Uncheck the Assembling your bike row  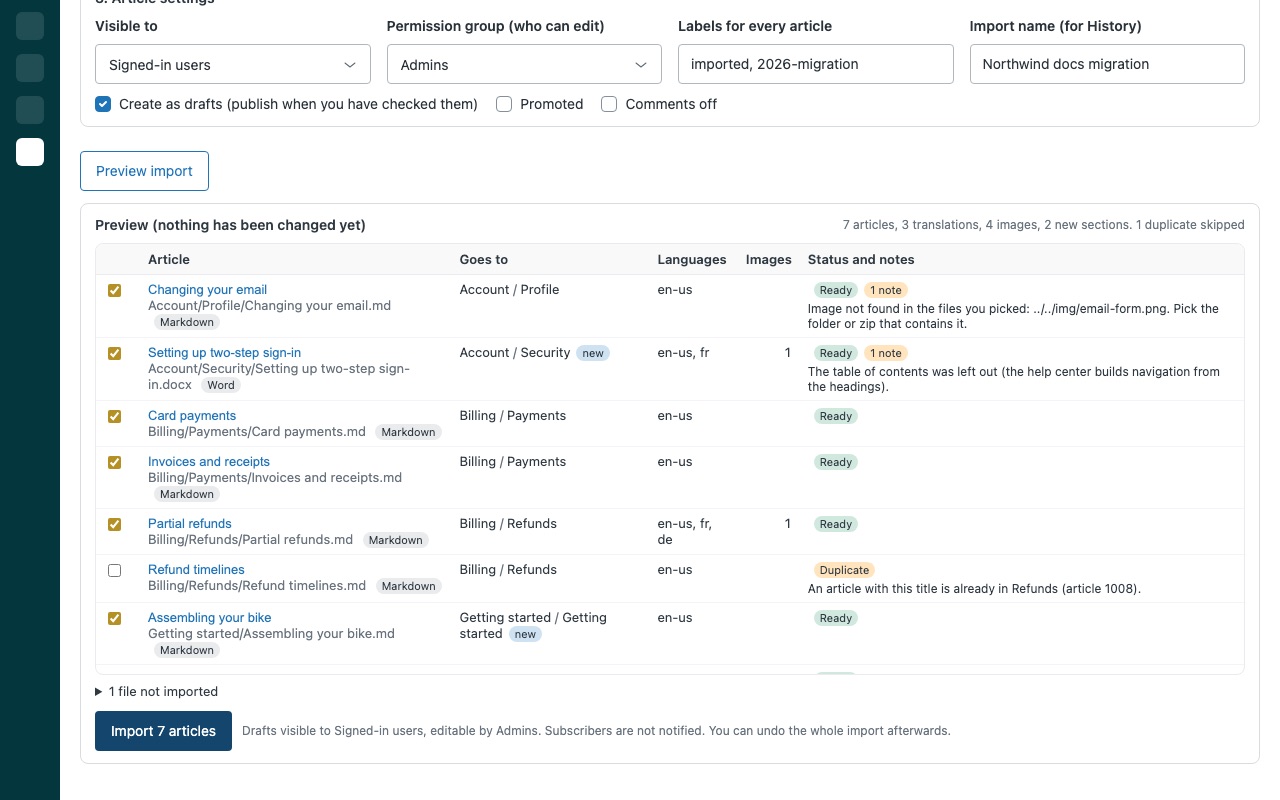pyautogui.click(x=114, y=618)
